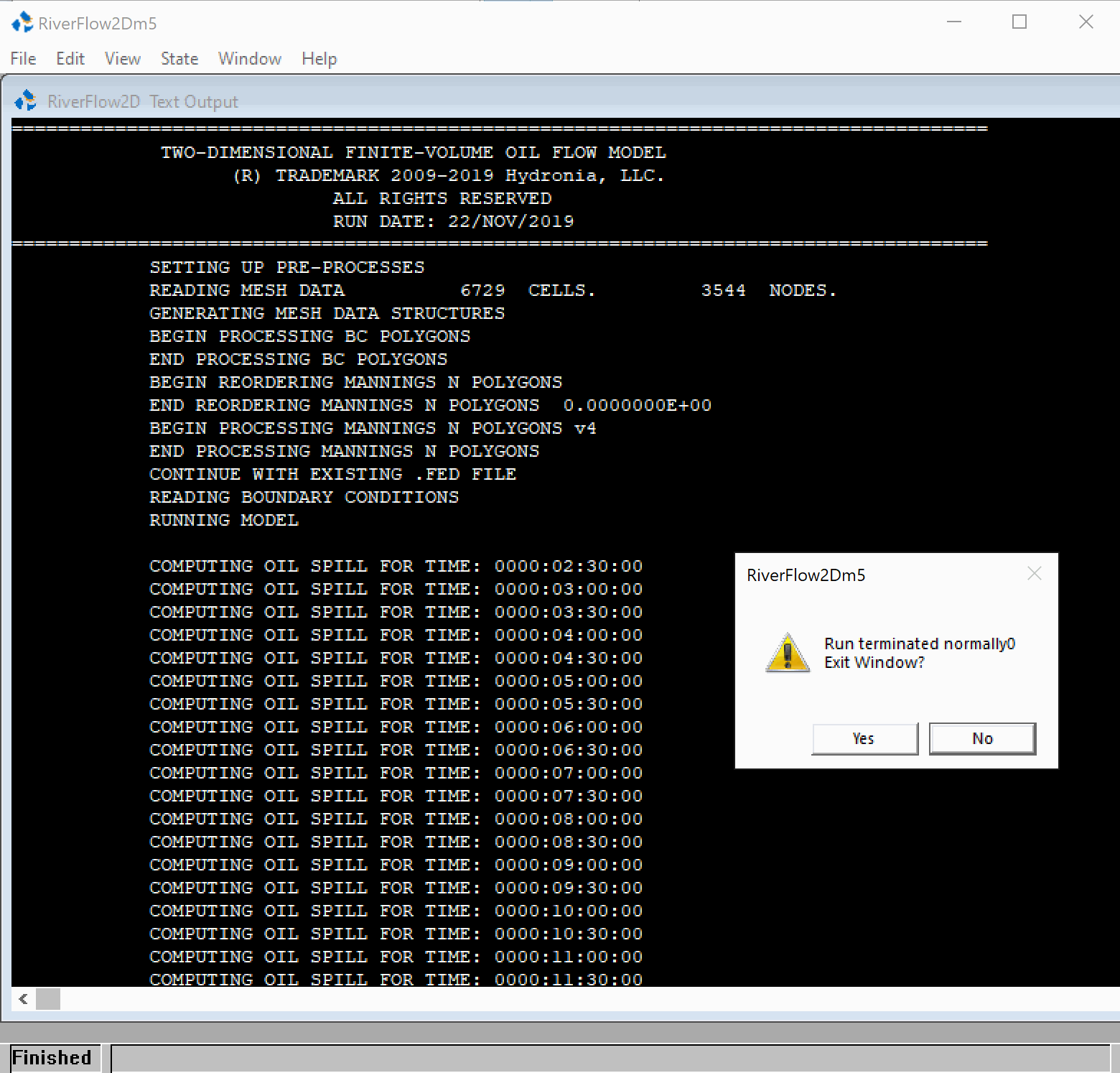
Task: Open the Window menu
Action: click(250, 59)
